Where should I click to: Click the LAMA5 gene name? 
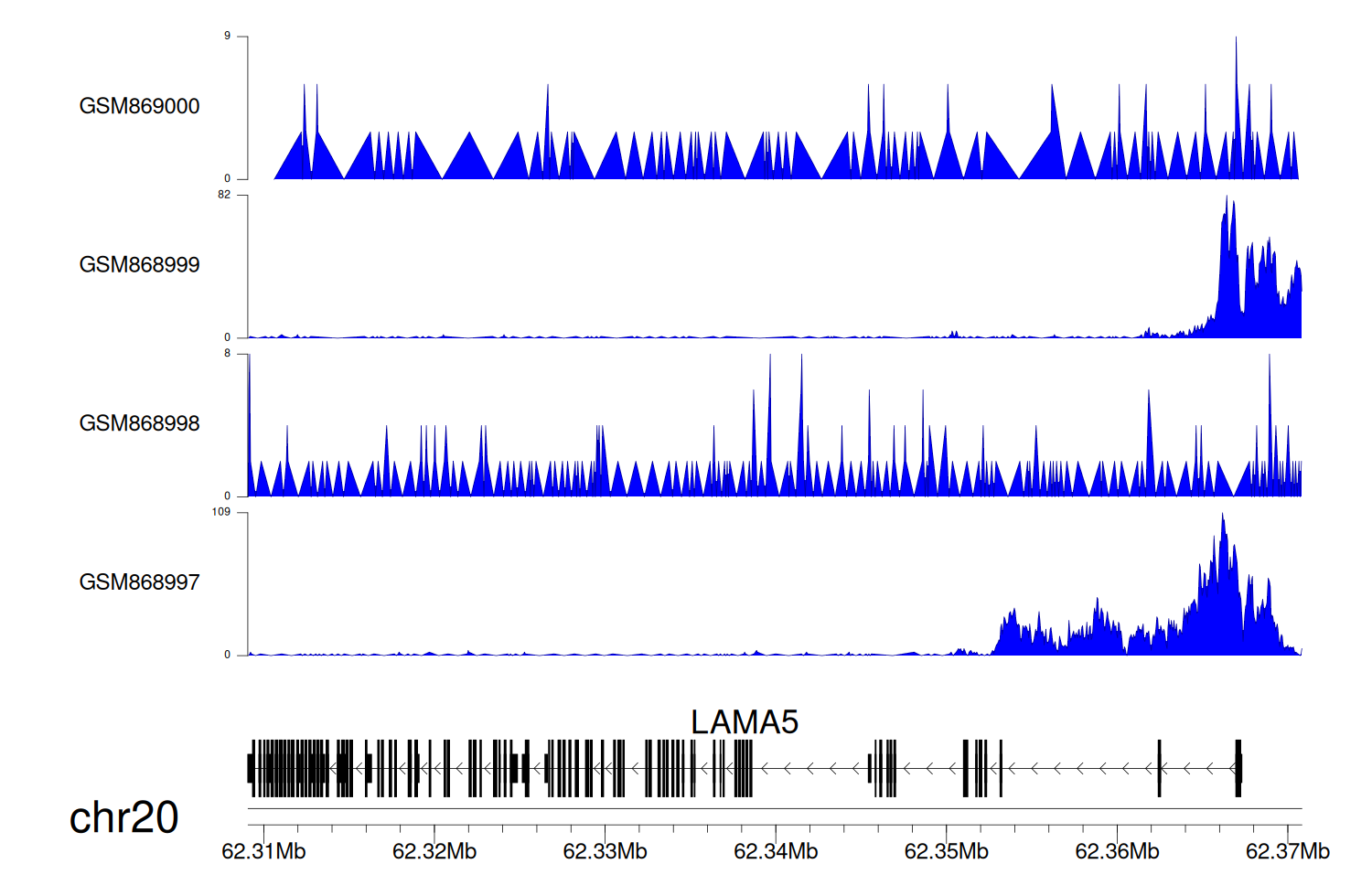click(x=745, y=722)
